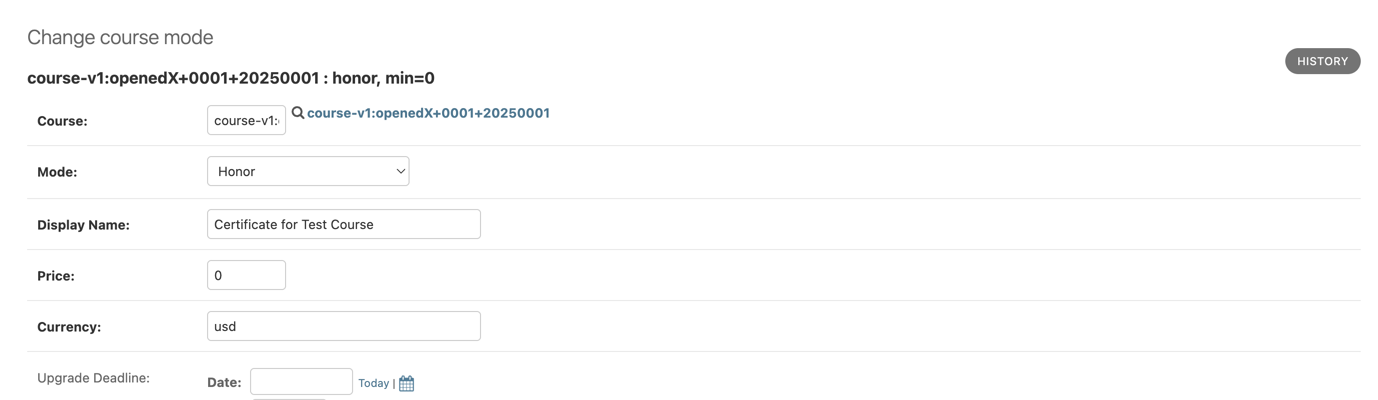Click the "Change course mode" heading
The image size is (1378, 400).
click(120, 37)
